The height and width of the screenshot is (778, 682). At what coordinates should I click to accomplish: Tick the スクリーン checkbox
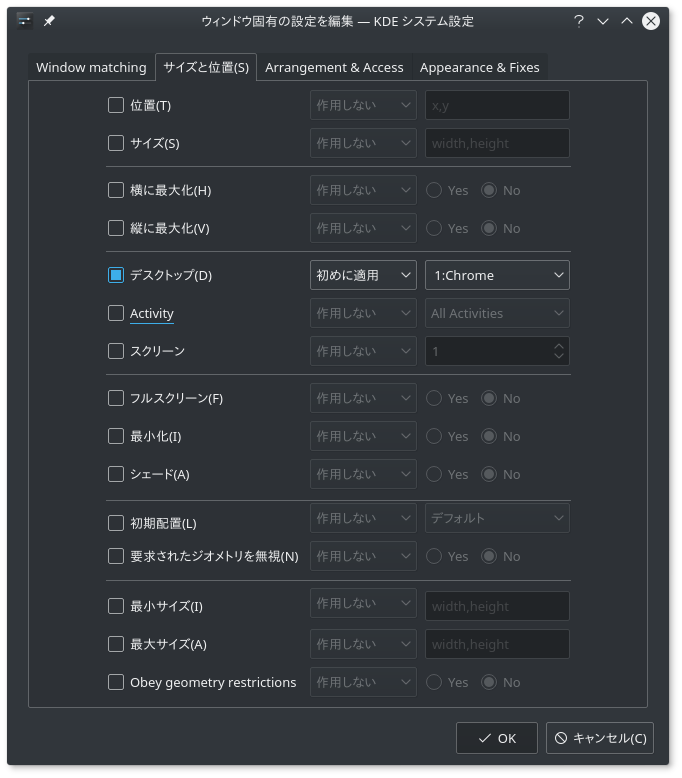(116, 351)
